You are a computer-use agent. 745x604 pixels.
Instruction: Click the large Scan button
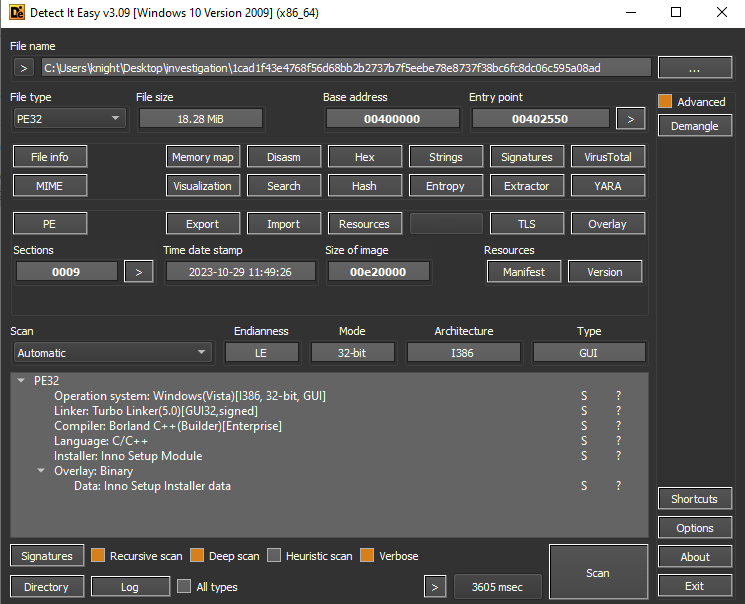pos(598,572)
